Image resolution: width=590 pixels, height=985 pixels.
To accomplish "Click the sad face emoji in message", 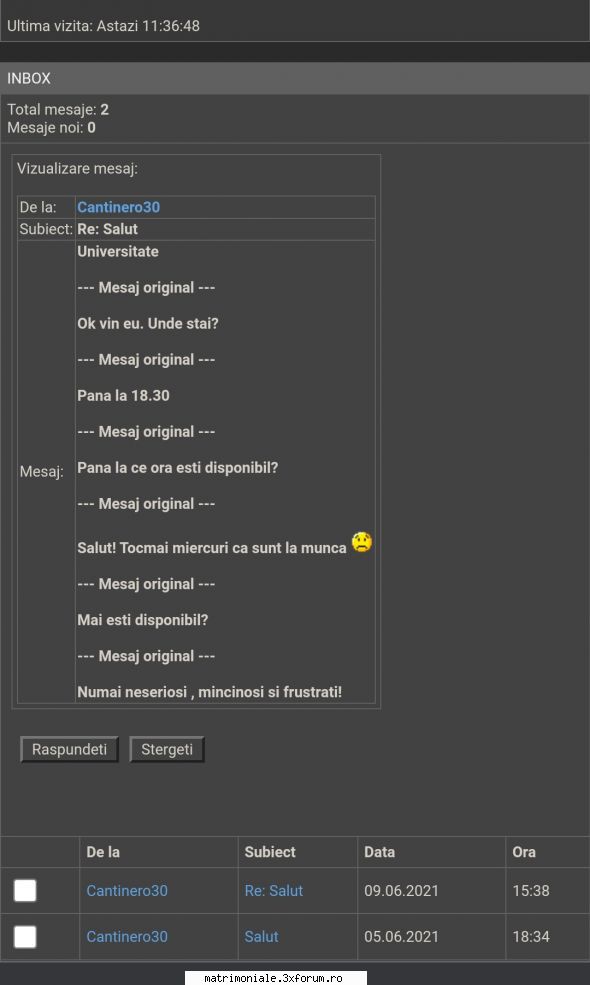I will (361, 541).
